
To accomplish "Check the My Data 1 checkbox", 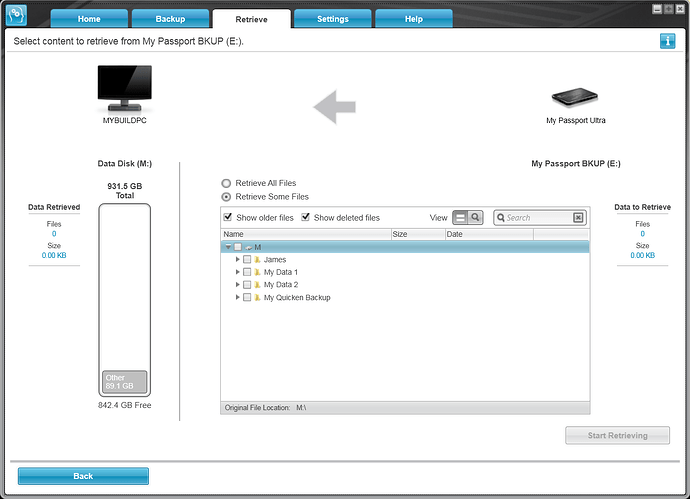I will coord(247,272).
